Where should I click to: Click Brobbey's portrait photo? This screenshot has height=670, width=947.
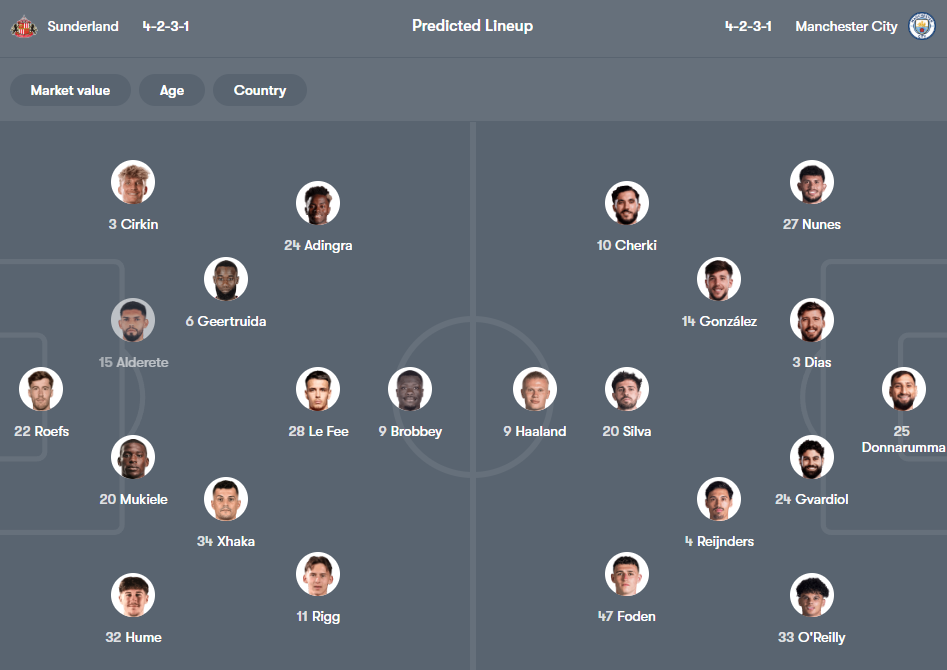coord(411,389)
